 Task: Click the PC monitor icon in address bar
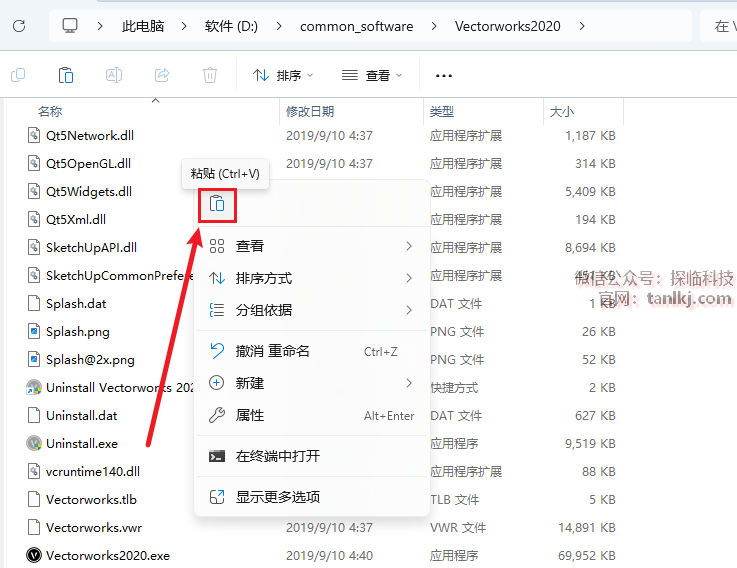coord(70,25)
